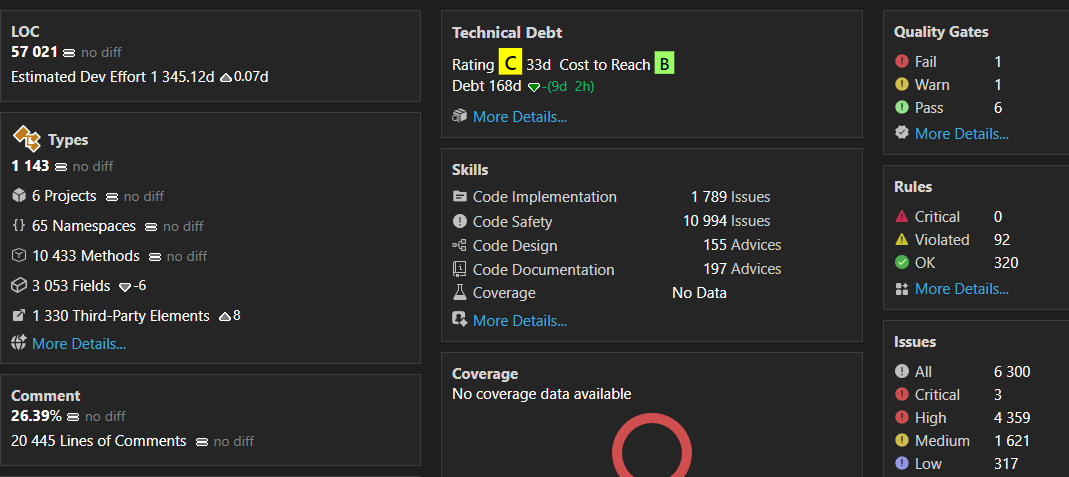Click the Code Documentation icon
The height and width of the screenshot is (477, 1069).
[x=460, y=269]
